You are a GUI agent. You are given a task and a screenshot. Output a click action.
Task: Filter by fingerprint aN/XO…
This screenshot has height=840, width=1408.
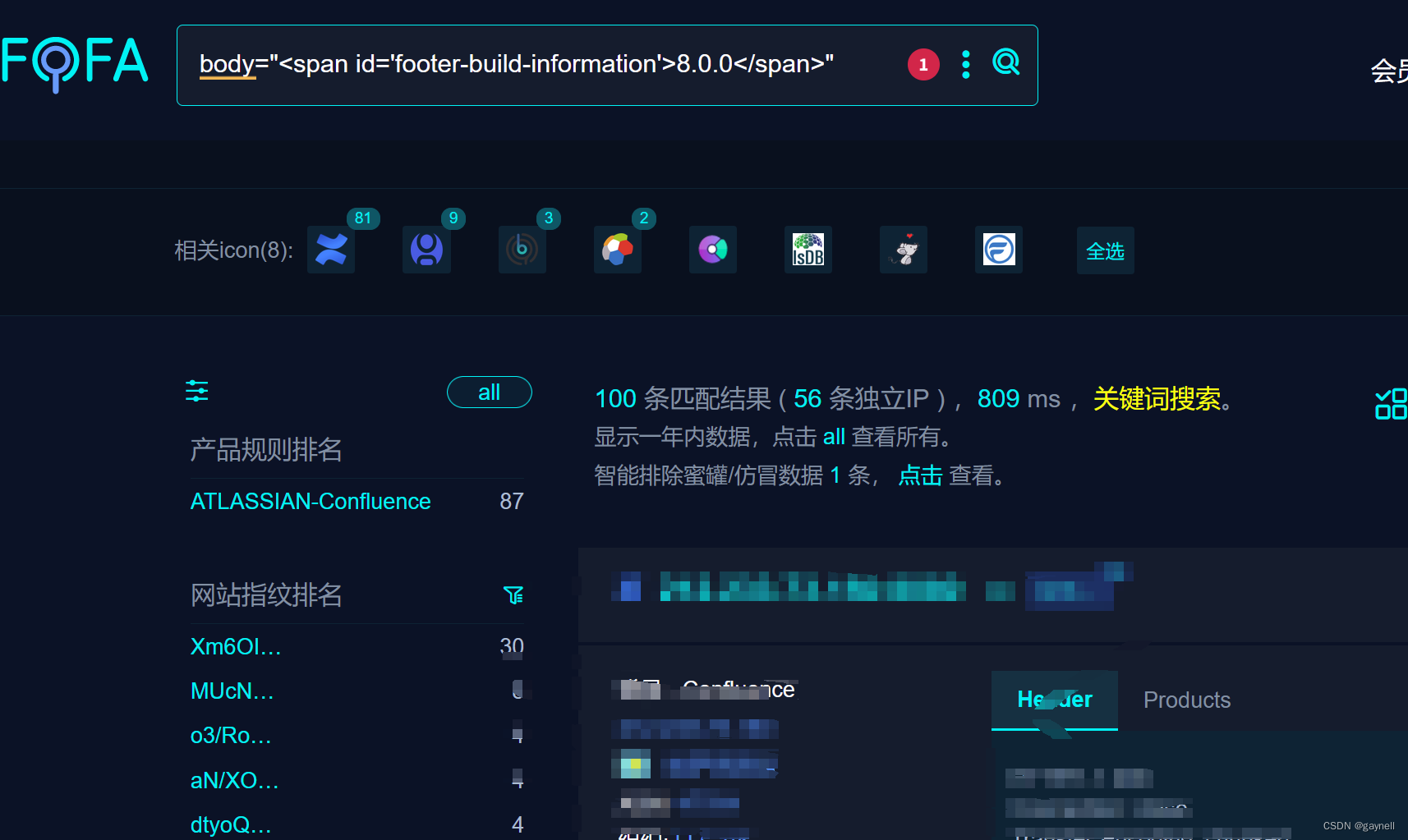[235, 780]
